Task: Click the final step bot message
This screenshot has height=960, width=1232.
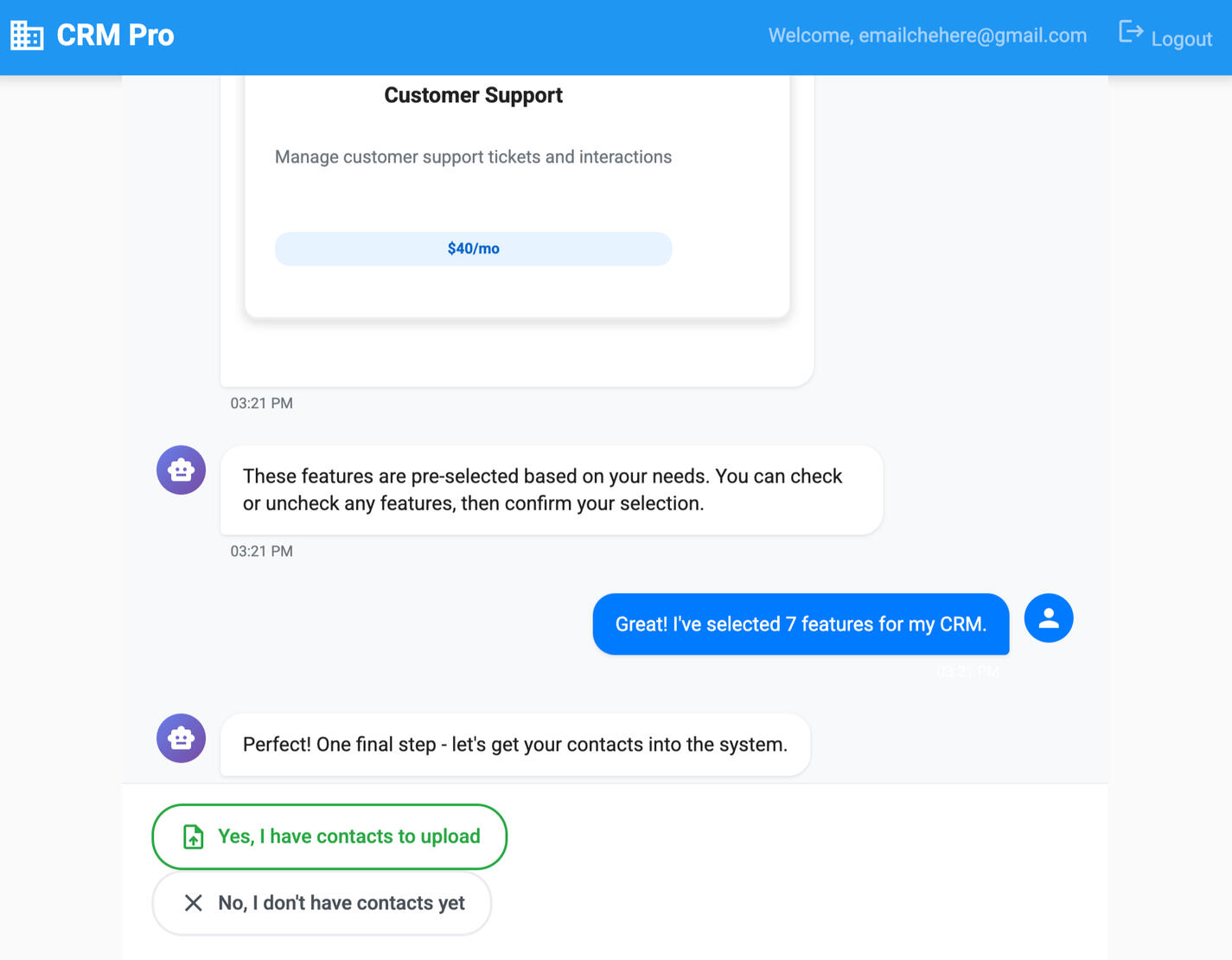Action: (x=514, y=745)
